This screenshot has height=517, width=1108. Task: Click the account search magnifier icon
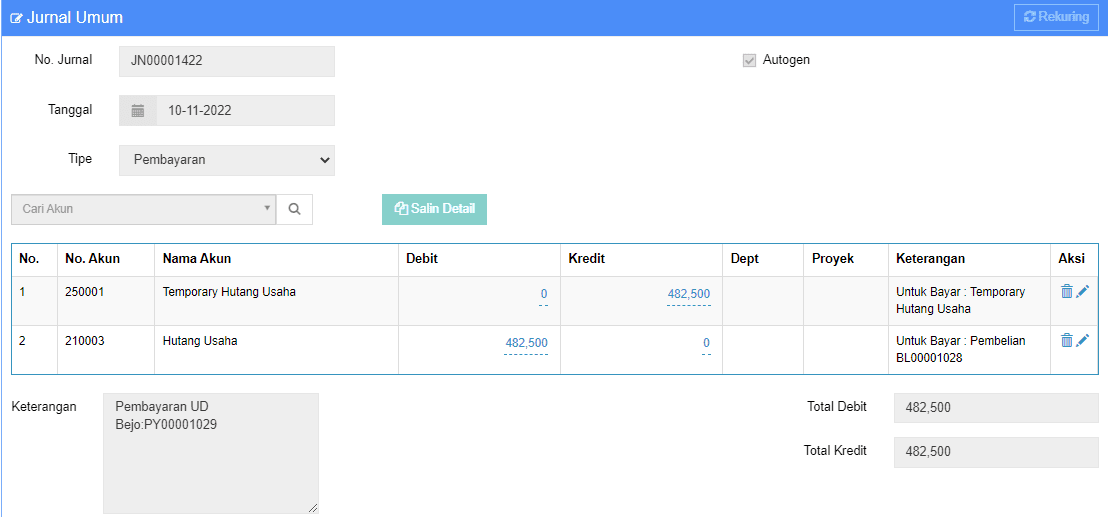295,209
